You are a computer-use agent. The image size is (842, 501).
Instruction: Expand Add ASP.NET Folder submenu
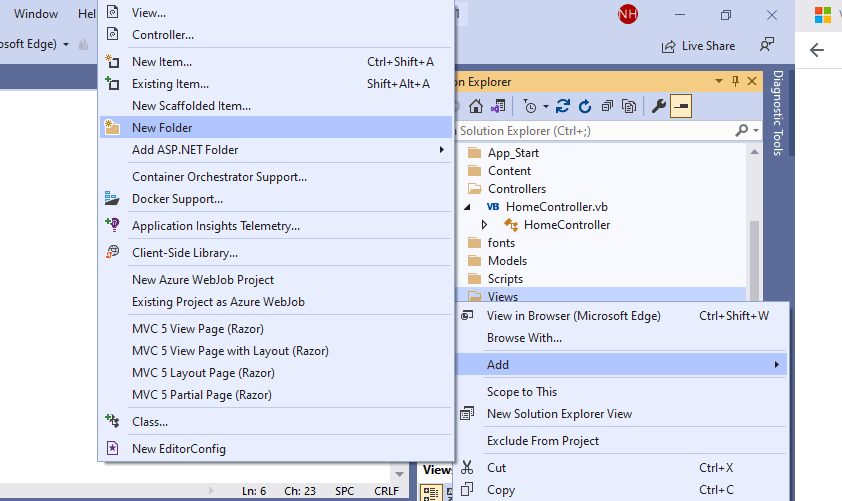tap(275, 150)
